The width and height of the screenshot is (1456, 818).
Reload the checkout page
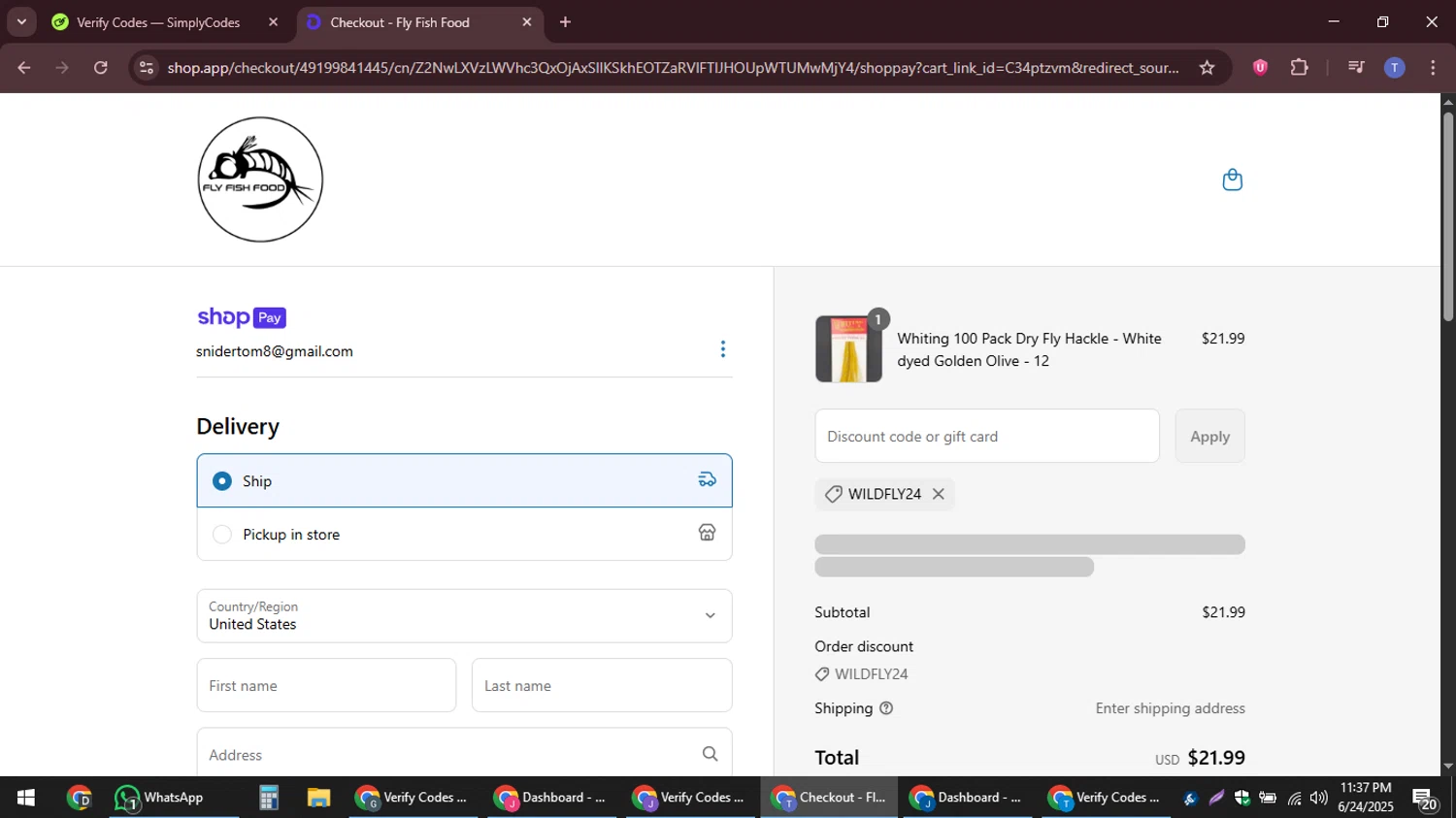(101, 67)
